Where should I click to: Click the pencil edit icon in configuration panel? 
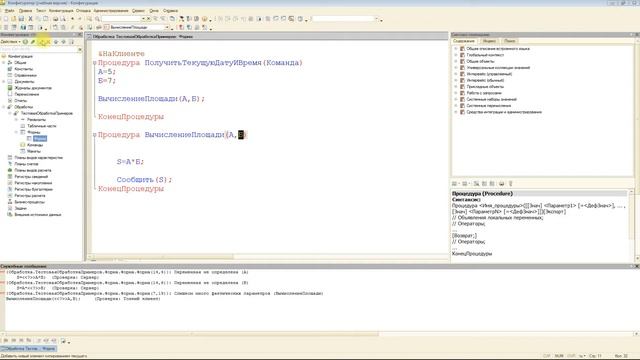pos(33,42)
